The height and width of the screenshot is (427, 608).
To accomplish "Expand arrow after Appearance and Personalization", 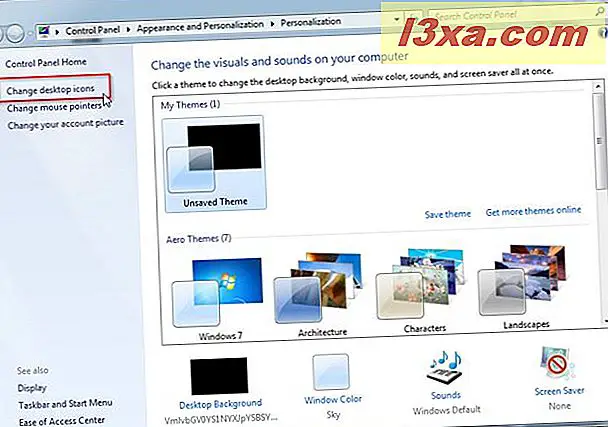I will (272, 24).
